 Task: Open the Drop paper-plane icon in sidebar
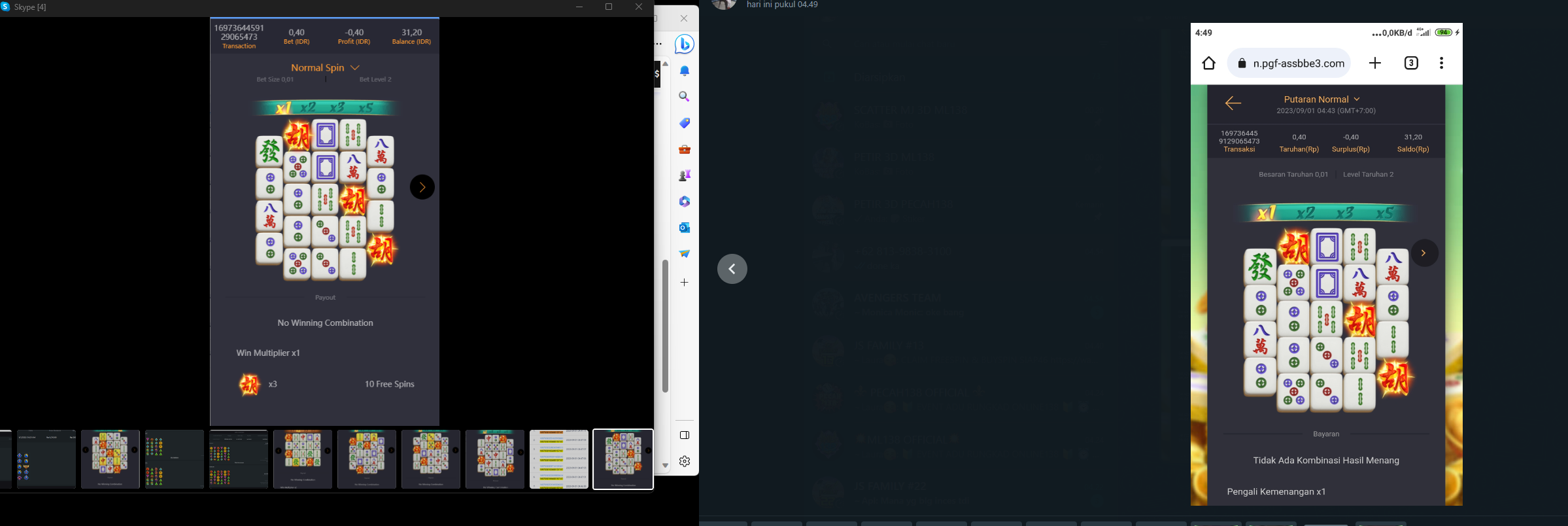tap(685, 254)
